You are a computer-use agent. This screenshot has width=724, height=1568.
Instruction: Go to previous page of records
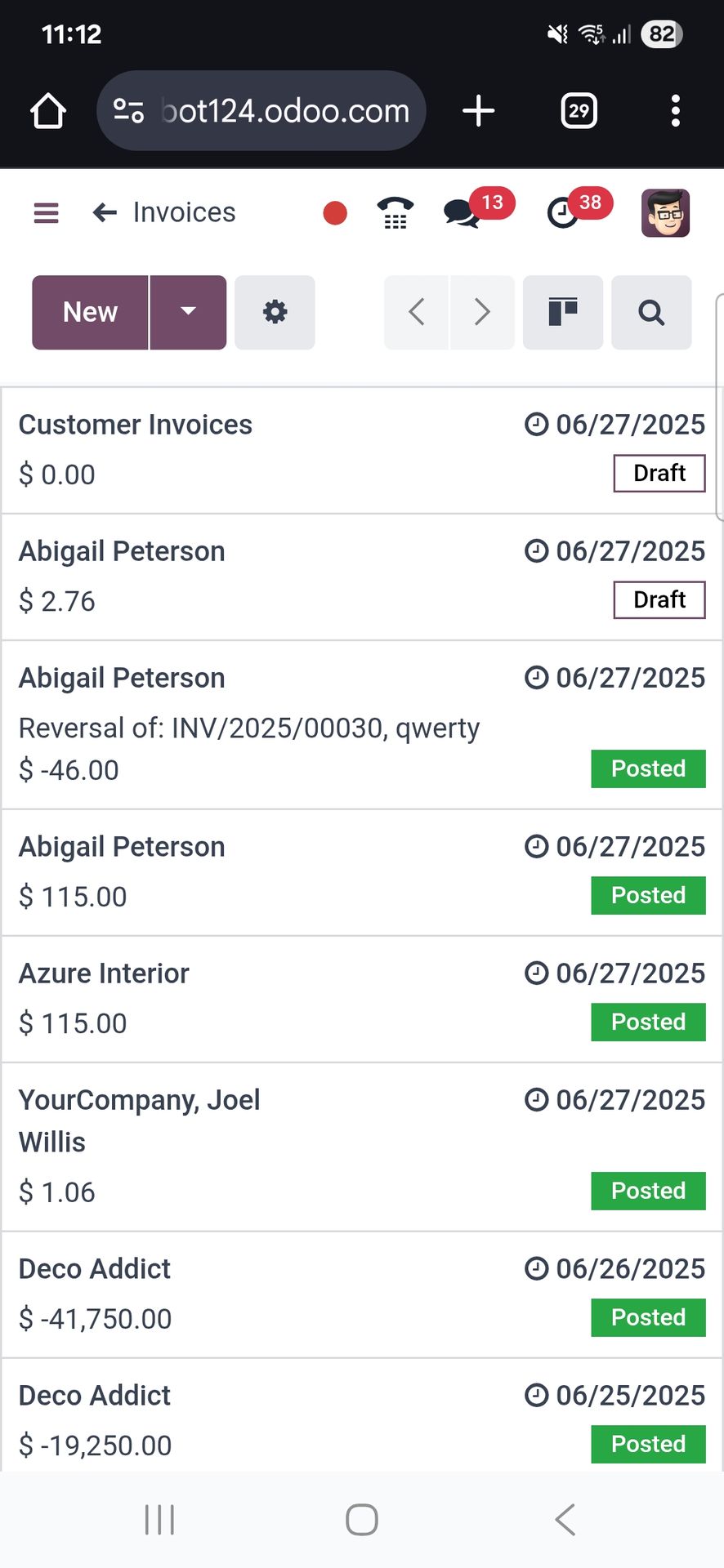417,312
